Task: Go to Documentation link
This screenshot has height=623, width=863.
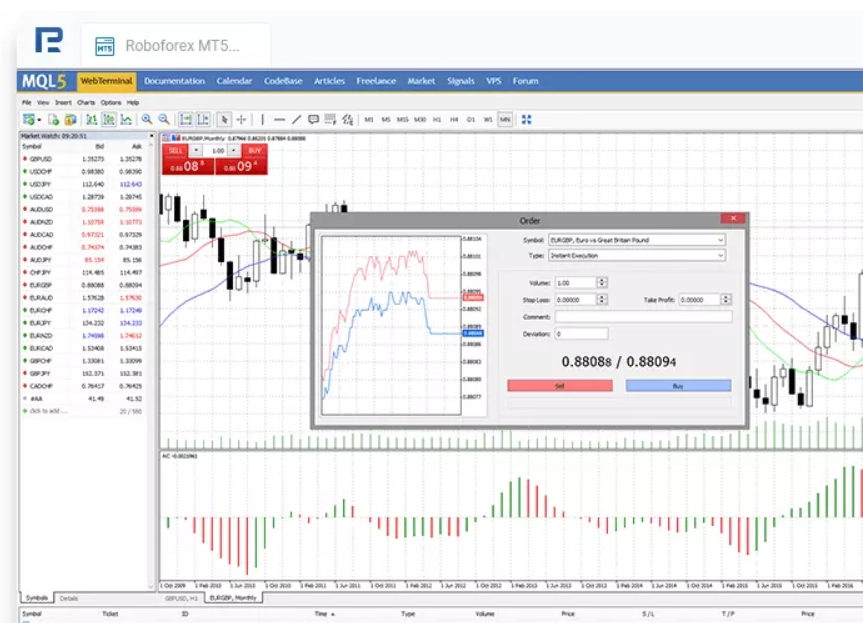Action: 174,81
